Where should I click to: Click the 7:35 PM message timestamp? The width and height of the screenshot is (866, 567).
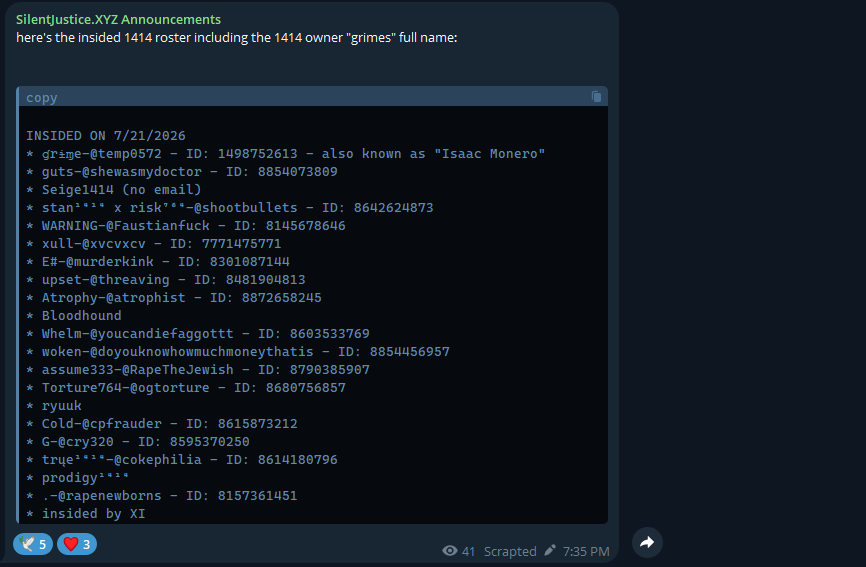click(x=586, y=551)
